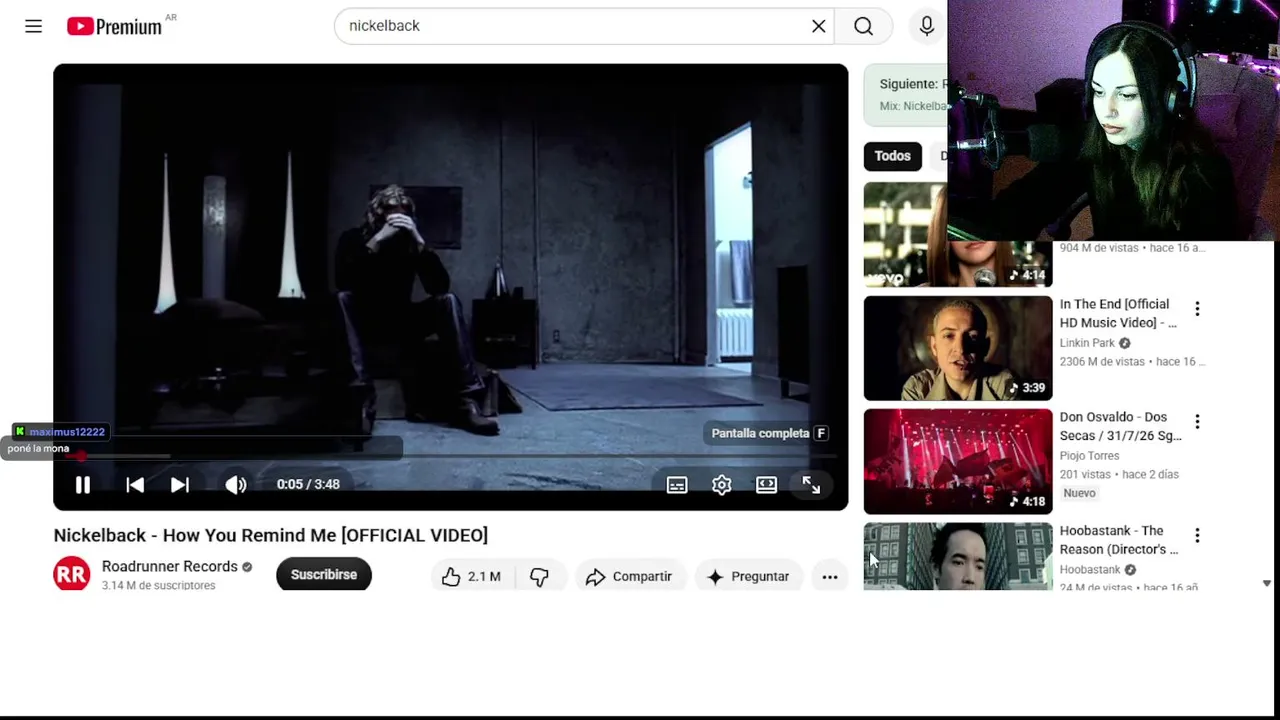The height and width of the screenshot is (720, 1280).
Task: Like the video with 2.1 M likes
Action: point(471,576)
